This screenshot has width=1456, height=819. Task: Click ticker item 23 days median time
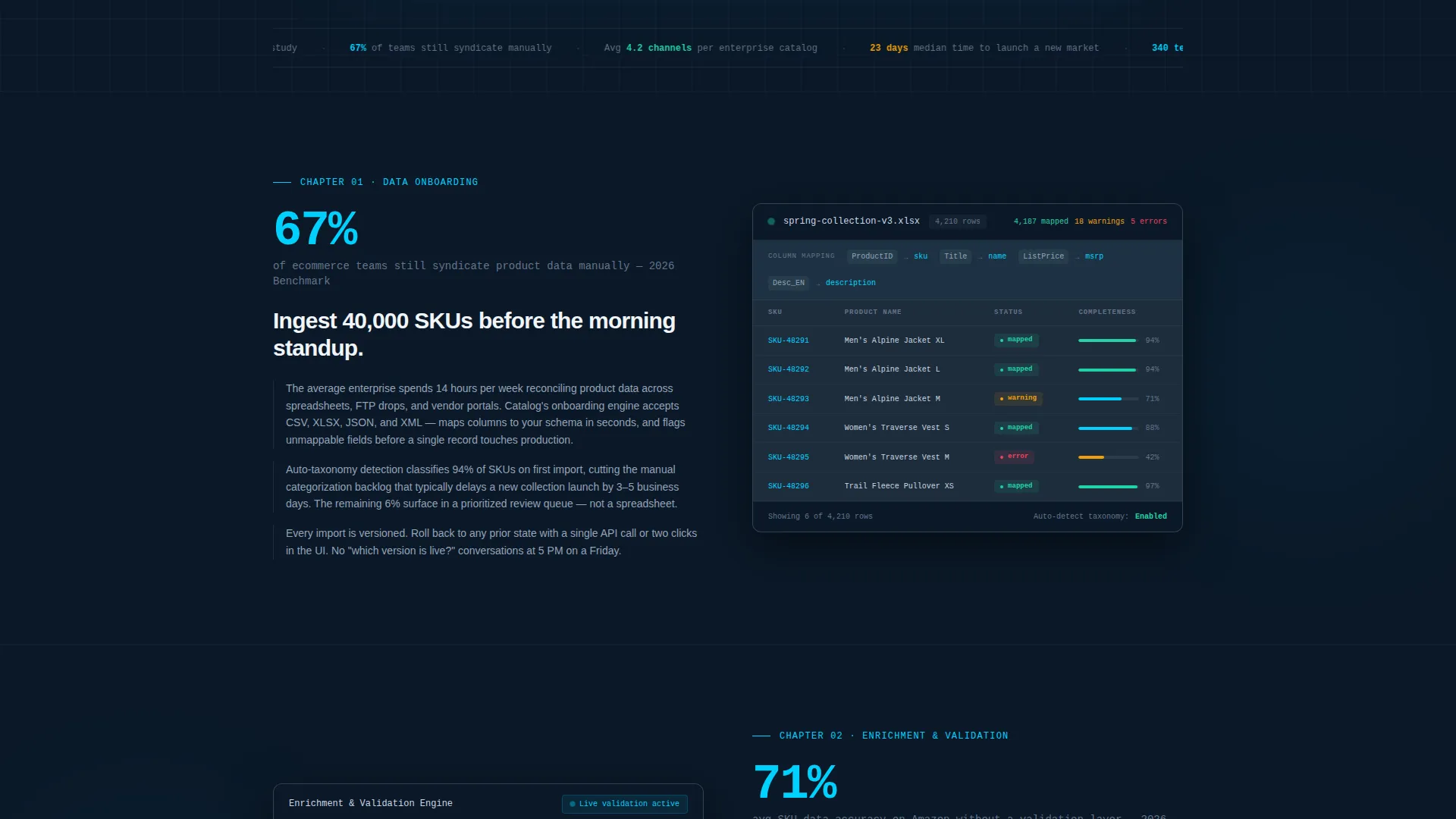[984, 48]
